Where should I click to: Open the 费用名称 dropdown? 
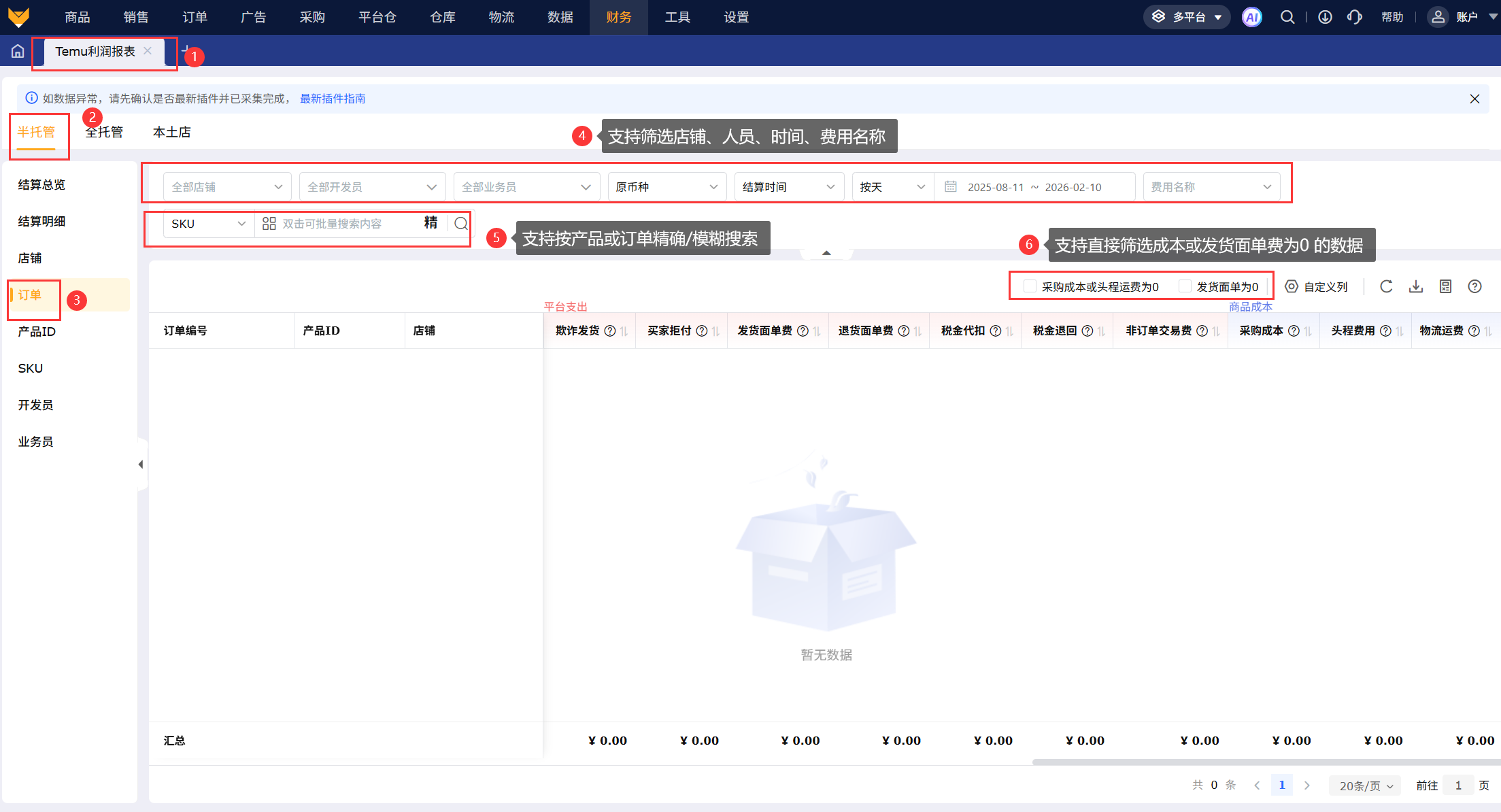point(1211,187)
